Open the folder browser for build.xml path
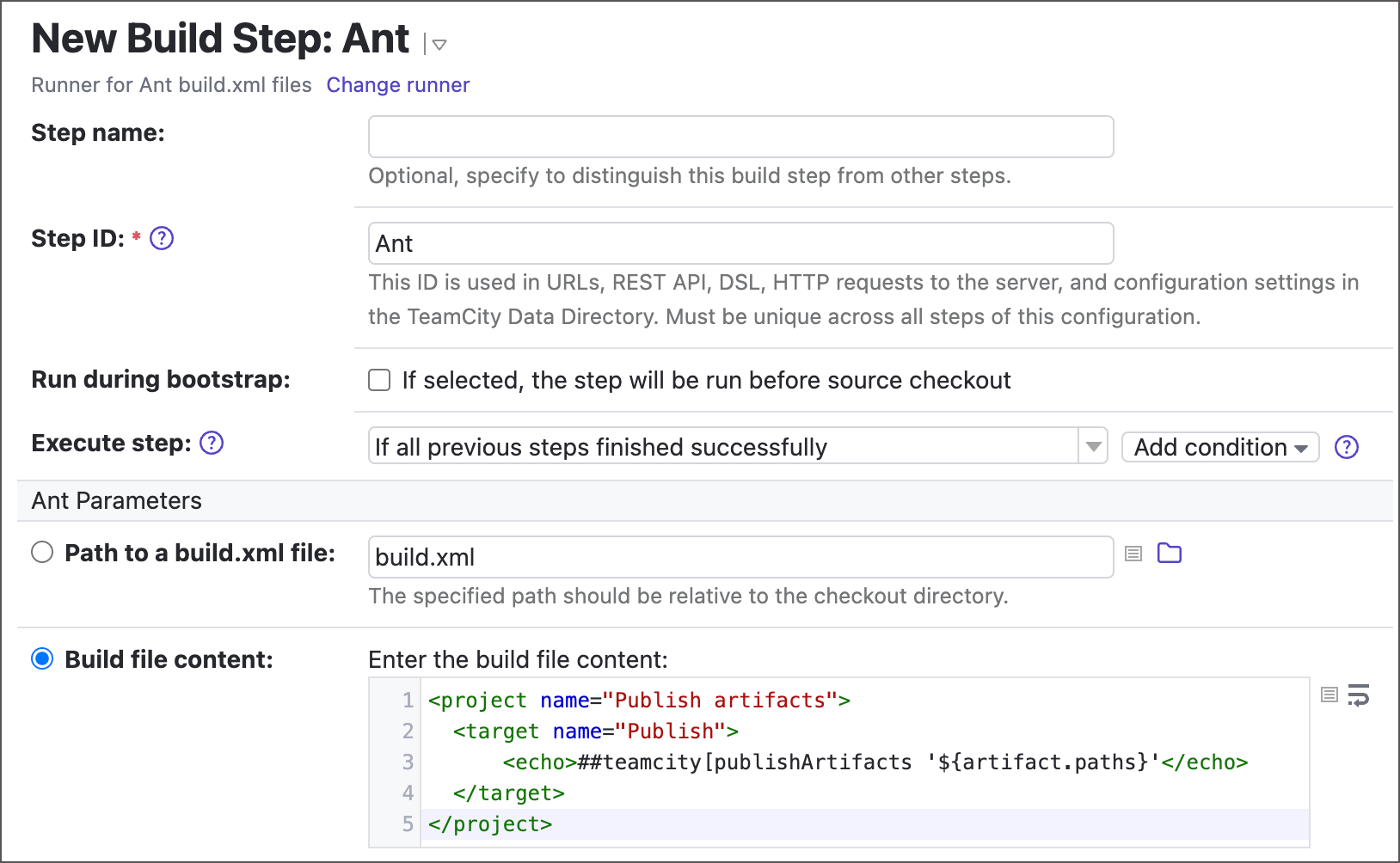The width and height of the screenshot is (1400, 863). pyautogui.click(x=1169, y=554)
